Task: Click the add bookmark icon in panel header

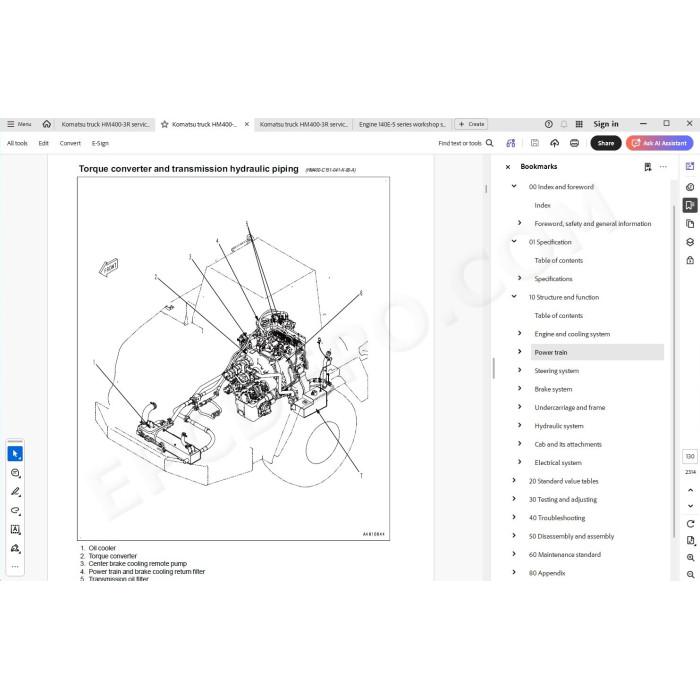Action: pos(648,167)
